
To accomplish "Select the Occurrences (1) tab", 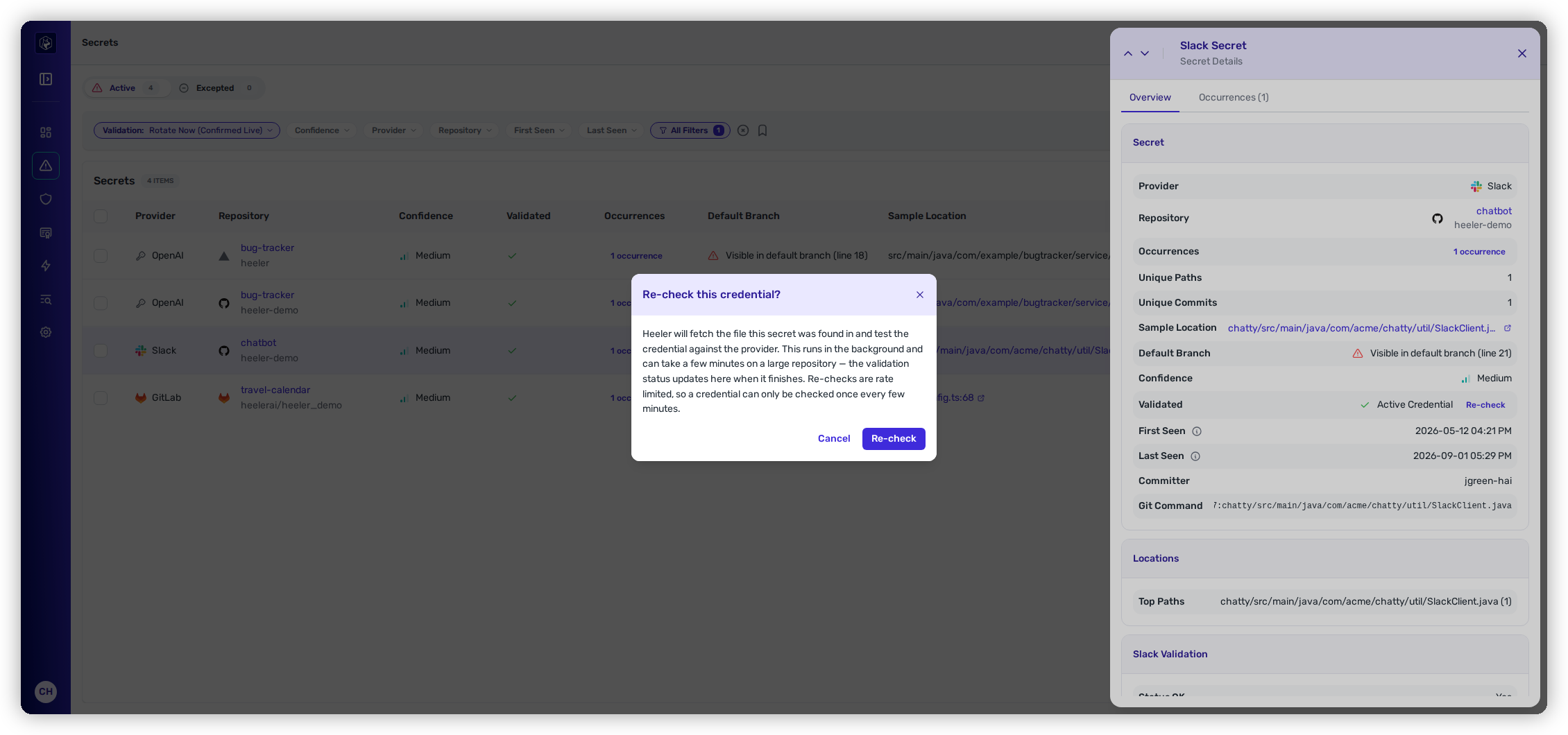I will coord(1234,98).
